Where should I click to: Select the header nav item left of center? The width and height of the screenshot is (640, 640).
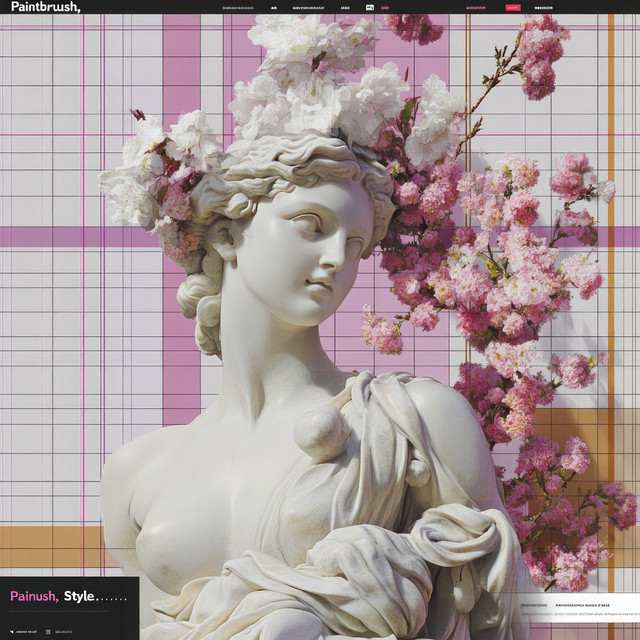(310, 7)
